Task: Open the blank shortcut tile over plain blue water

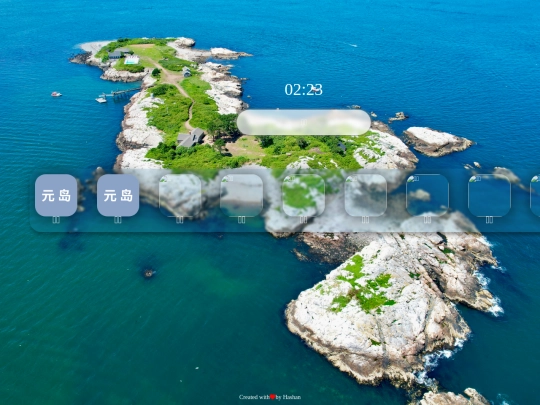Action: point(489,195)
